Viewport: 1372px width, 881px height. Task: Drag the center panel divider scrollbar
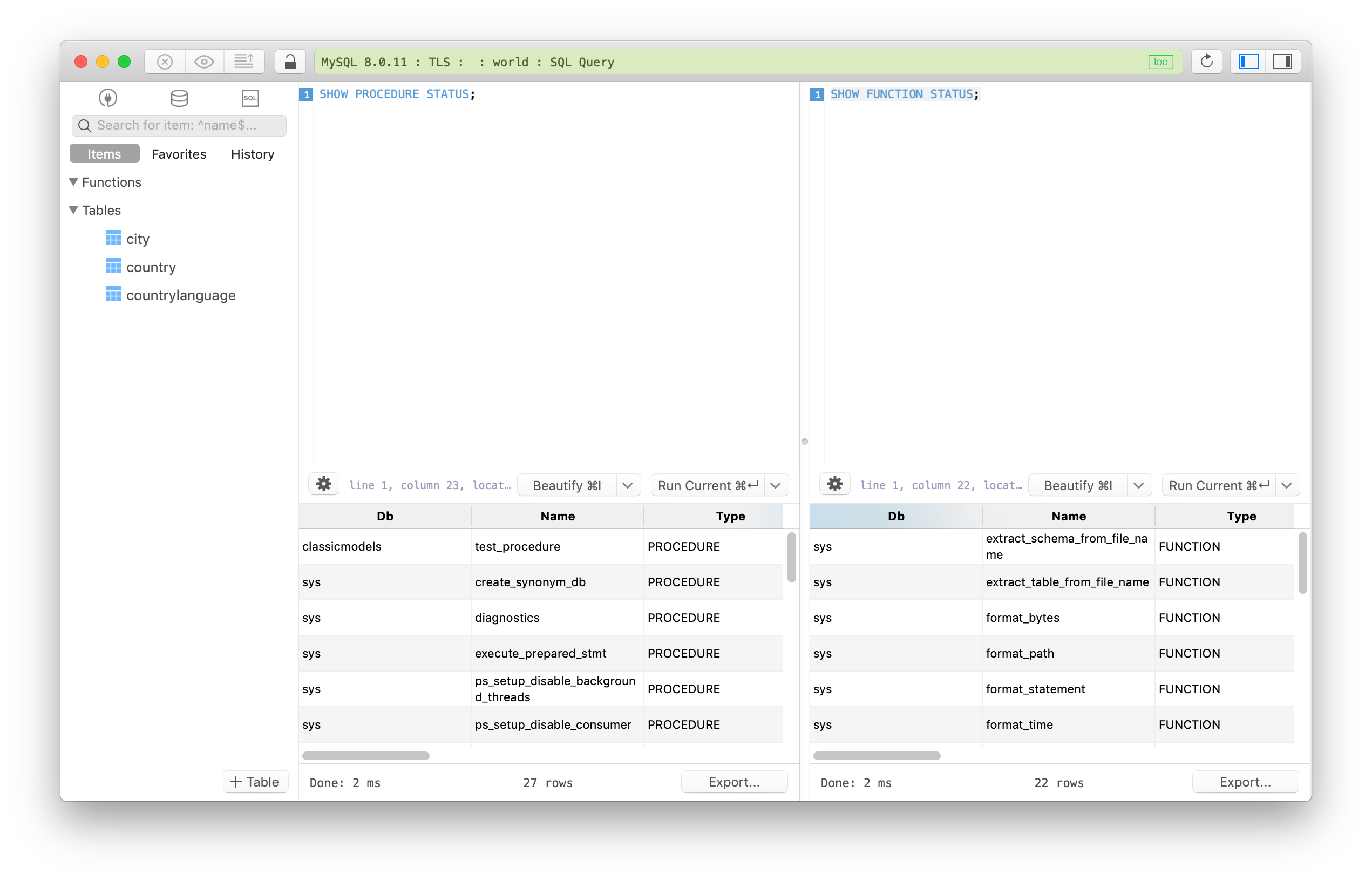tap(804, 441)
